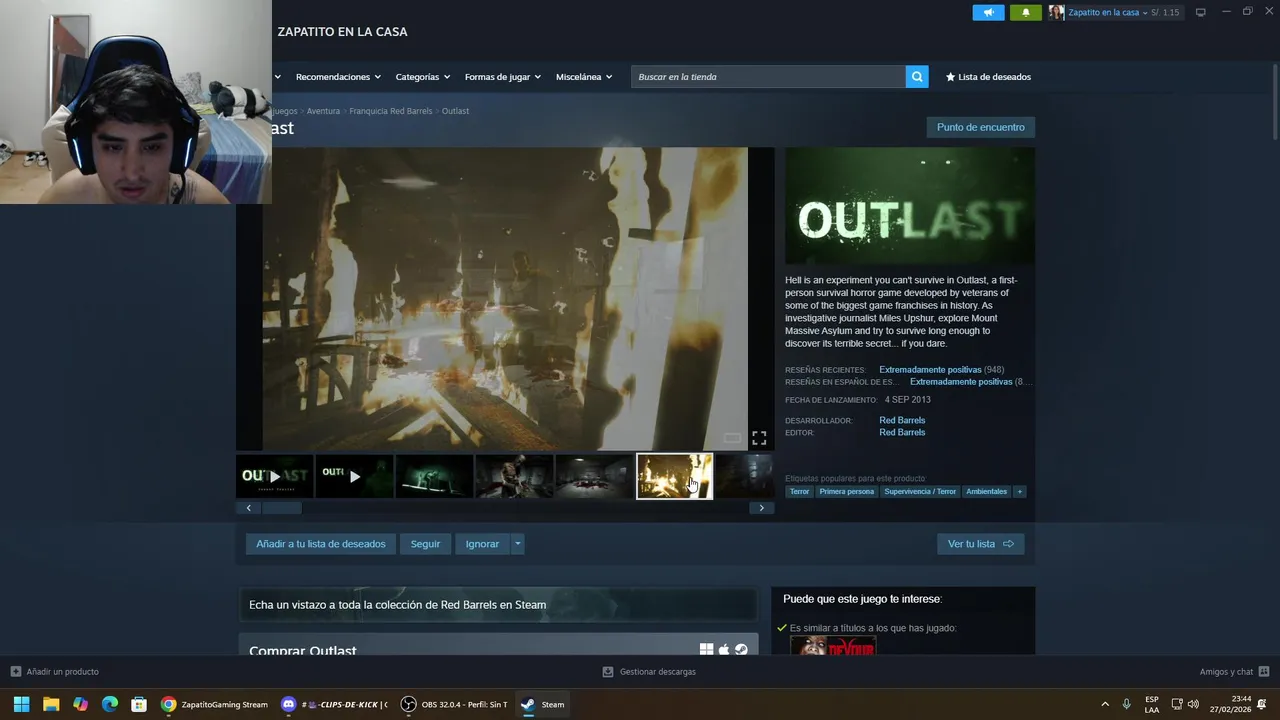Open the volume tray icon

1193,704
